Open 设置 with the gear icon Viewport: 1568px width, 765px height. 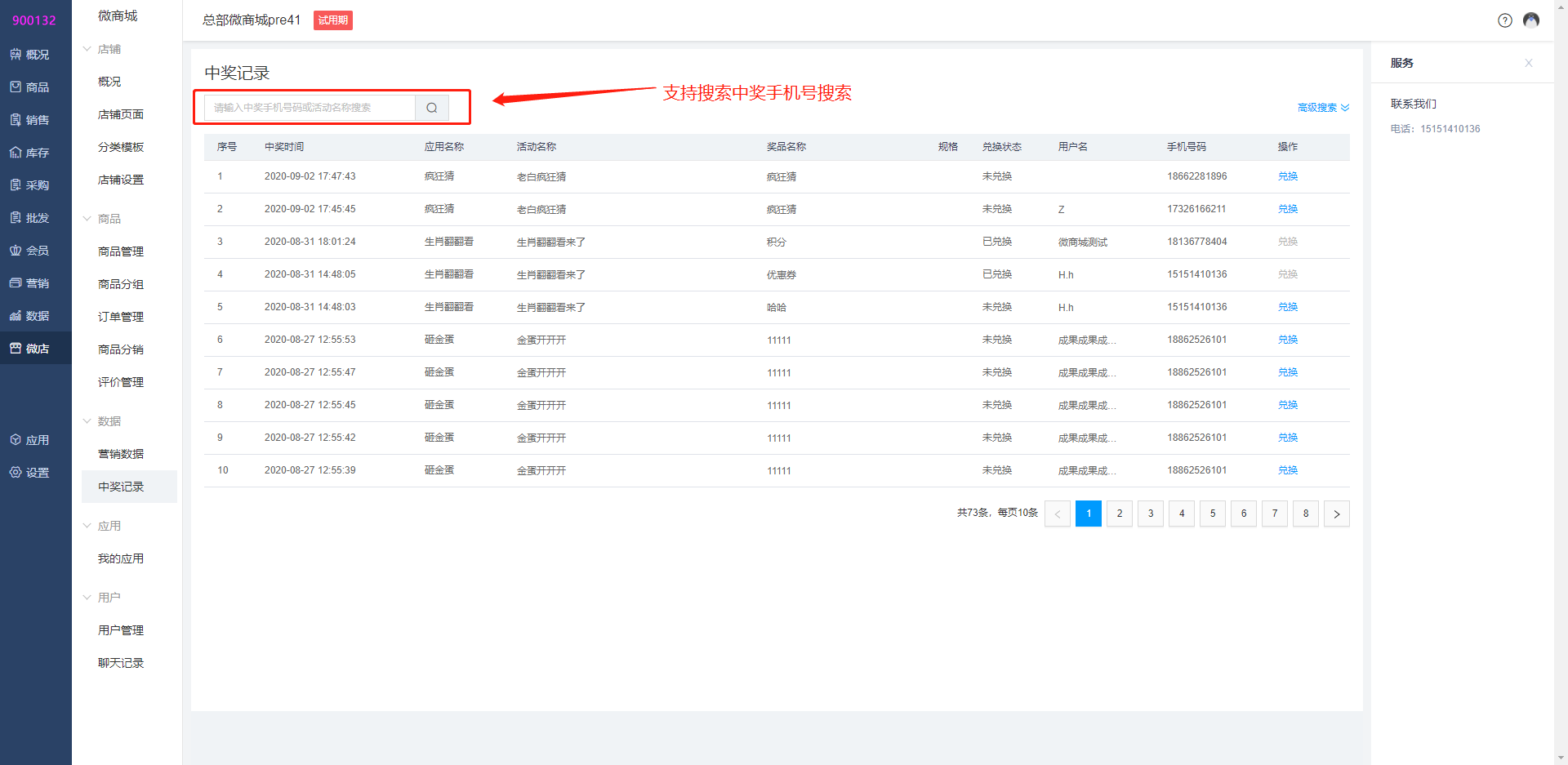pos(29,473)
